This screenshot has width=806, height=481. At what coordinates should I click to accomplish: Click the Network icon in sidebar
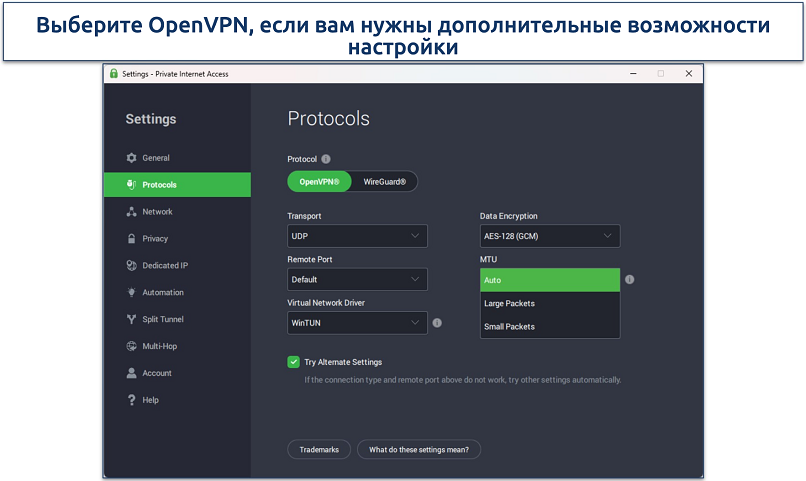click(131, 212)
